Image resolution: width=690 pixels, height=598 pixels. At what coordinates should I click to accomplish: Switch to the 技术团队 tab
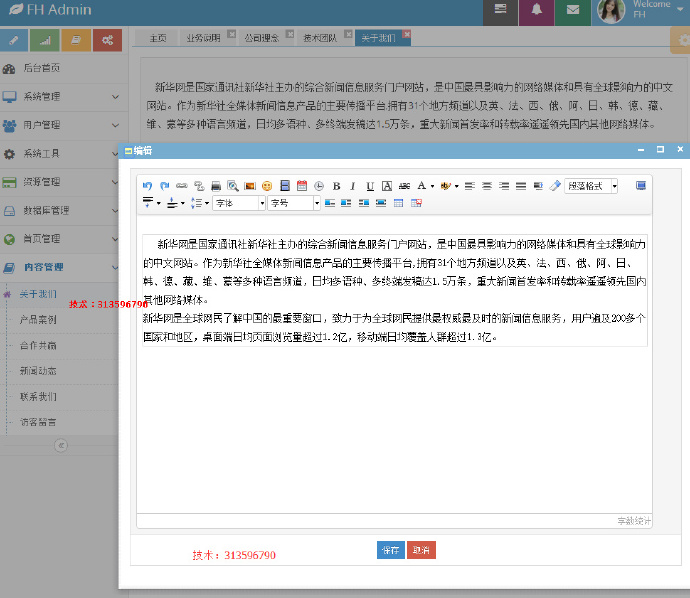tap(320, 38)
